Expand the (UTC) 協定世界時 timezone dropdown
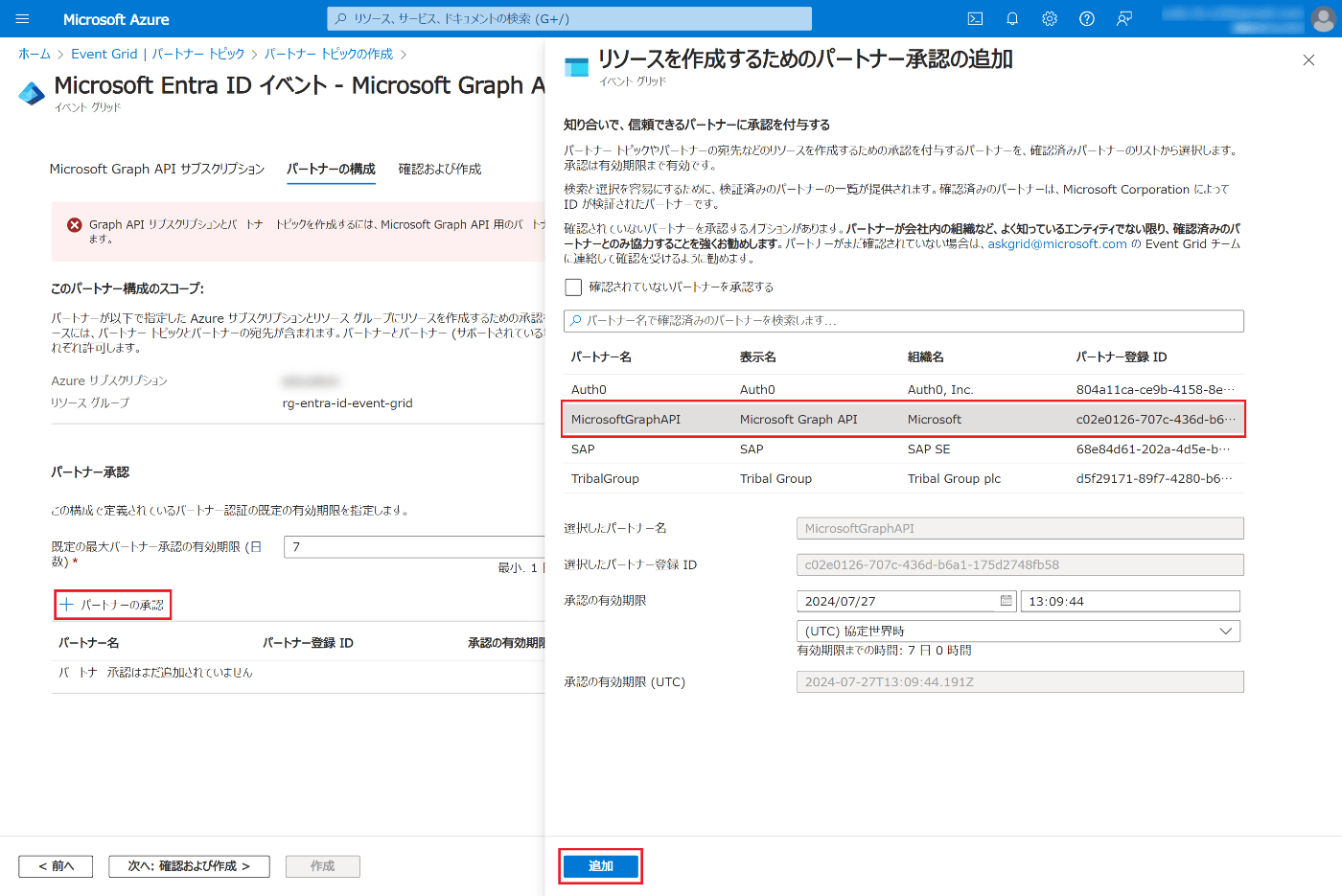The height and width of the screenshot is (896, 1342). (1225, 631)
